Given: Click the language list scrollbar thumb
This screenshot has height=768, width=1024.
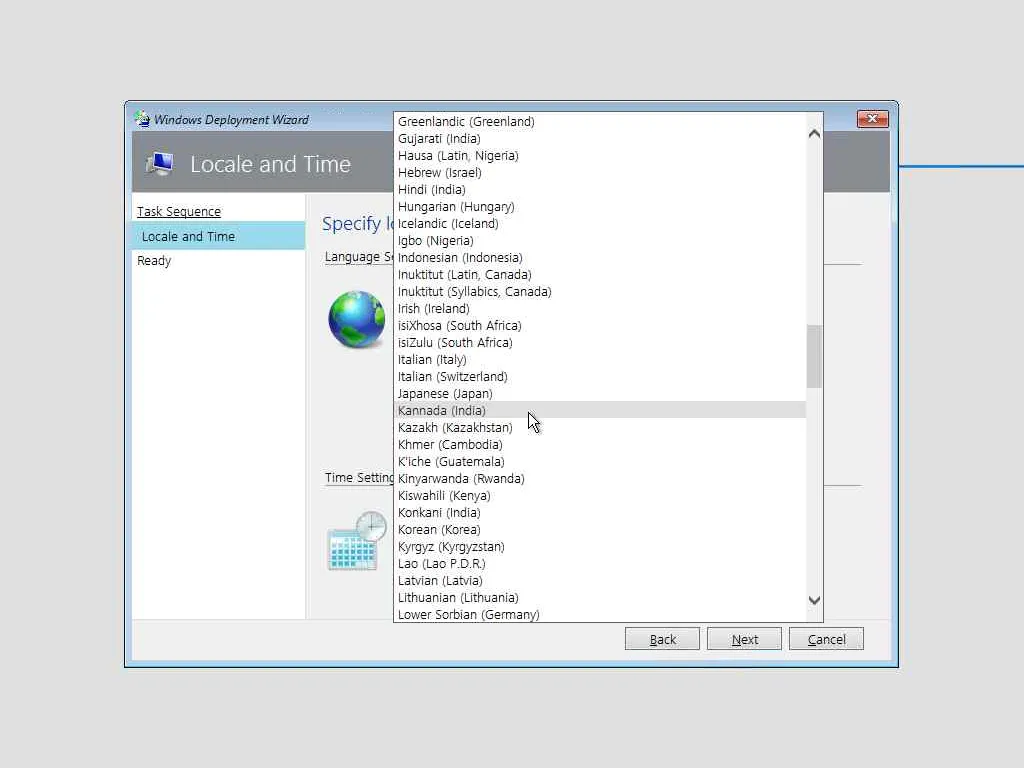Looking at the screenshot, I should (x=814, y=357).
